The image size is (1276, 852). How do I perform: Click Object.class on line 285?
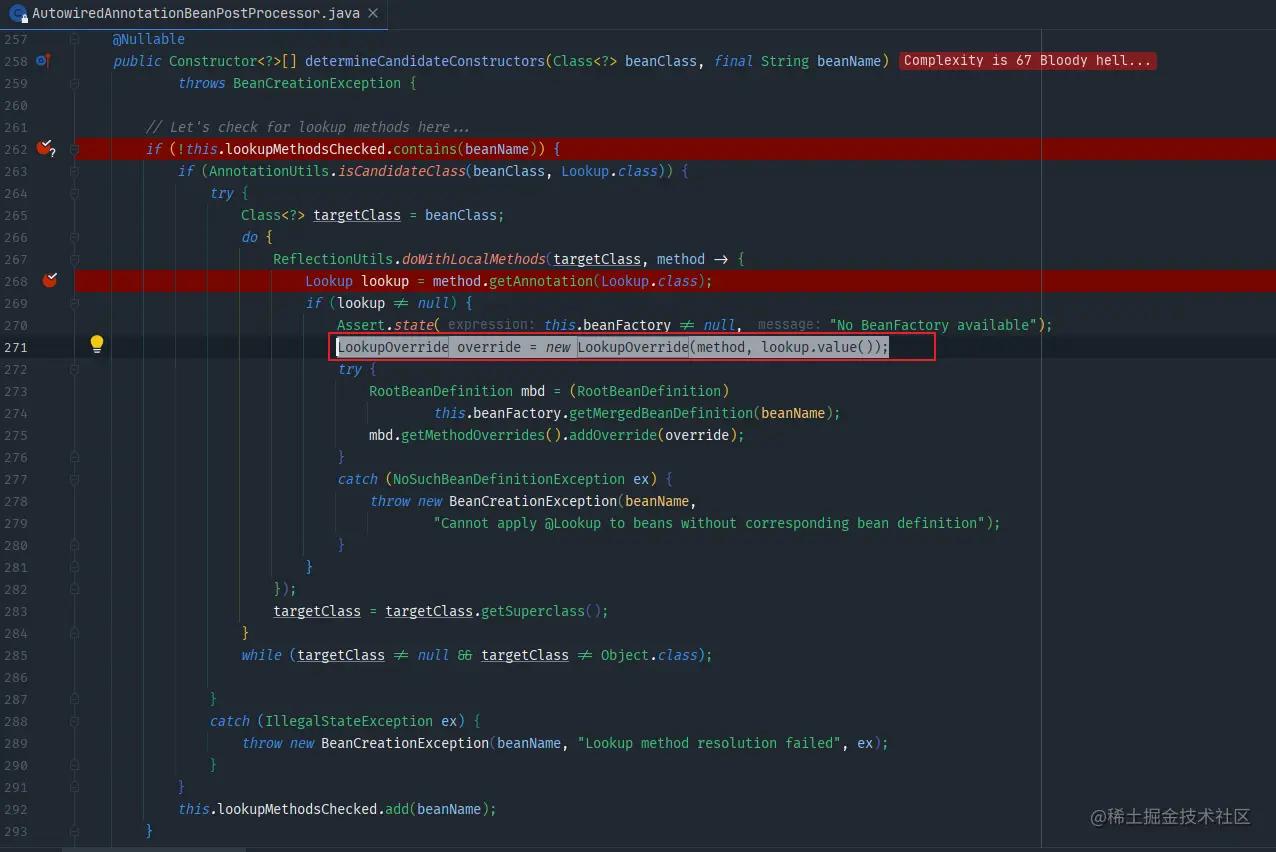tap(649, 655)
